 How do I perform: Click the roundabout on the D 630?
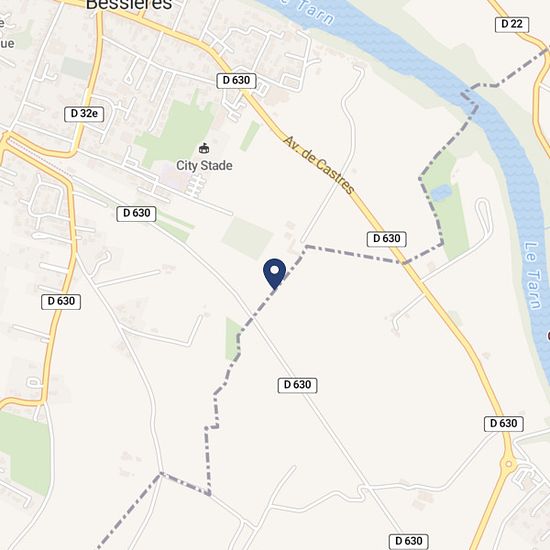pos(508,465)
